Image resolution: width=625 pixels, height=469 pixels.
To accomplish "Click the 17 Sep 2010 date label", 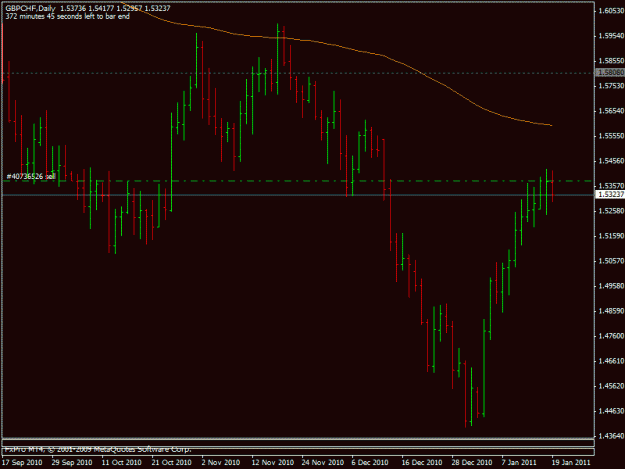I will [22, 462].
